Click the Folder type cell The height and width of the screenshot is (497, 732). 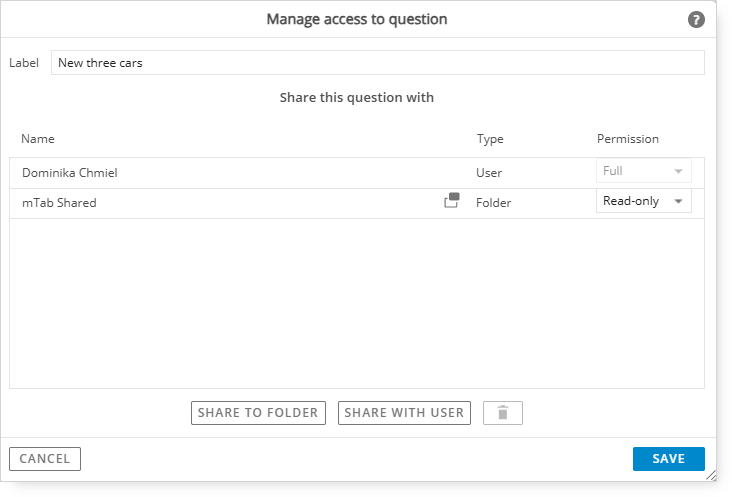493,203
